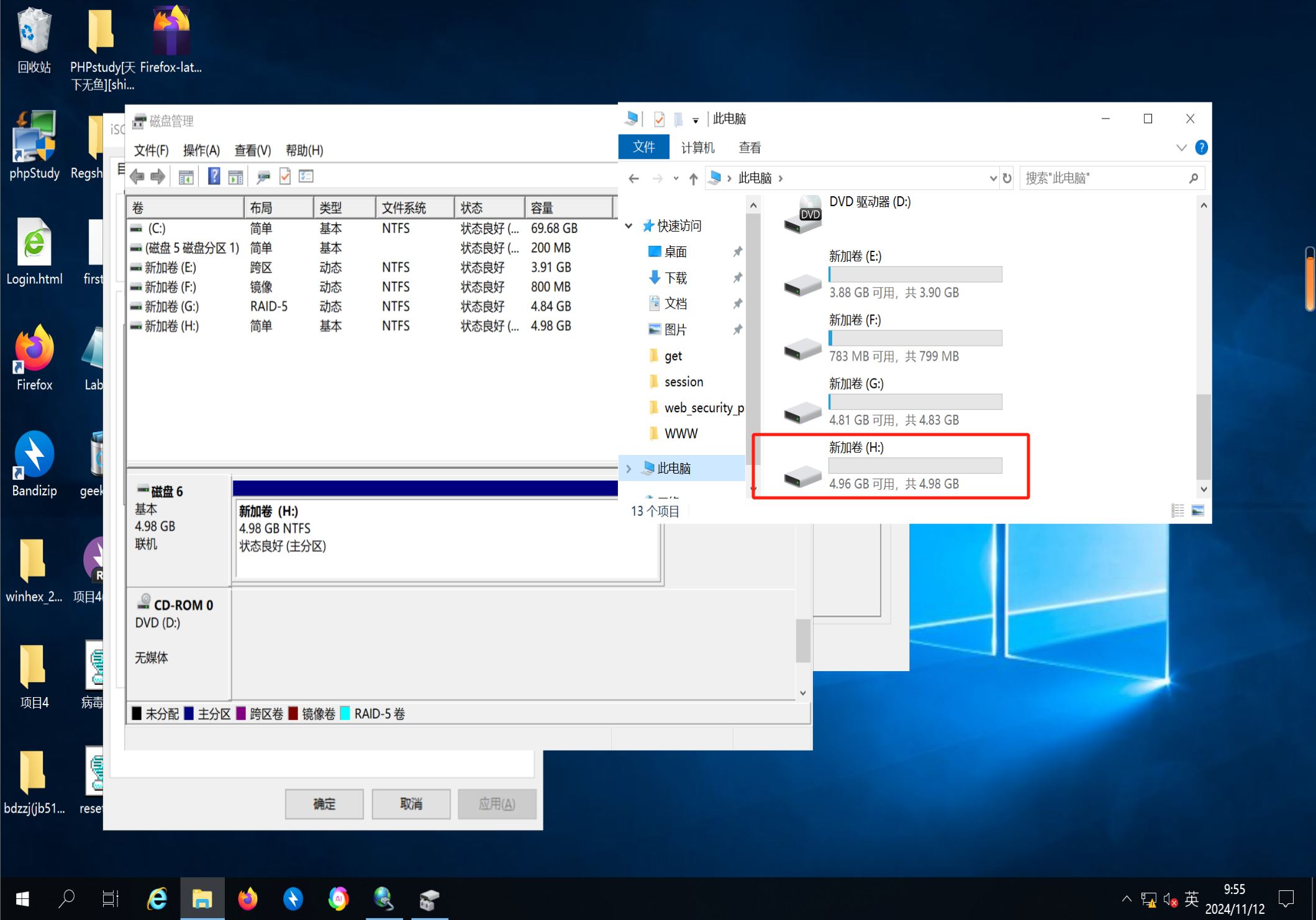Click the forward arrow in Disk Management toolbar
The height and width of the screenshot is (920, 1316).
coord(158,177)
